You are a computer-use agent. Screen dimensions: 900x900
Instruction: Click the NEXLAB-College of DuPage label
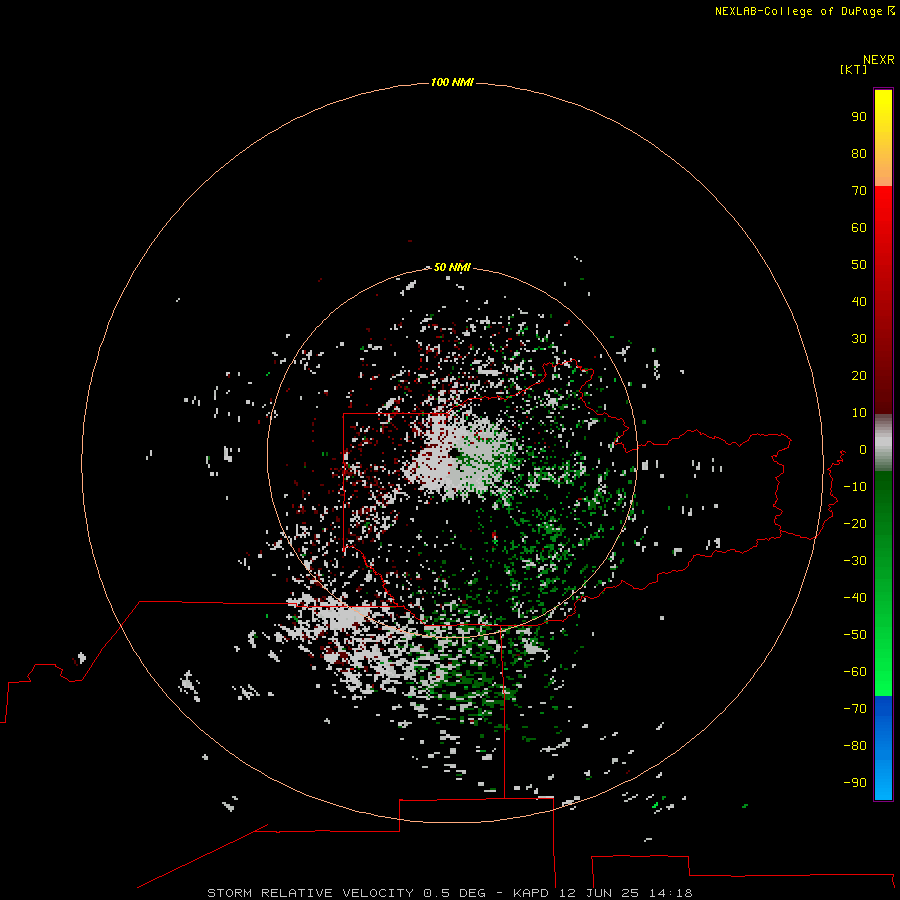tap(804, 11)
